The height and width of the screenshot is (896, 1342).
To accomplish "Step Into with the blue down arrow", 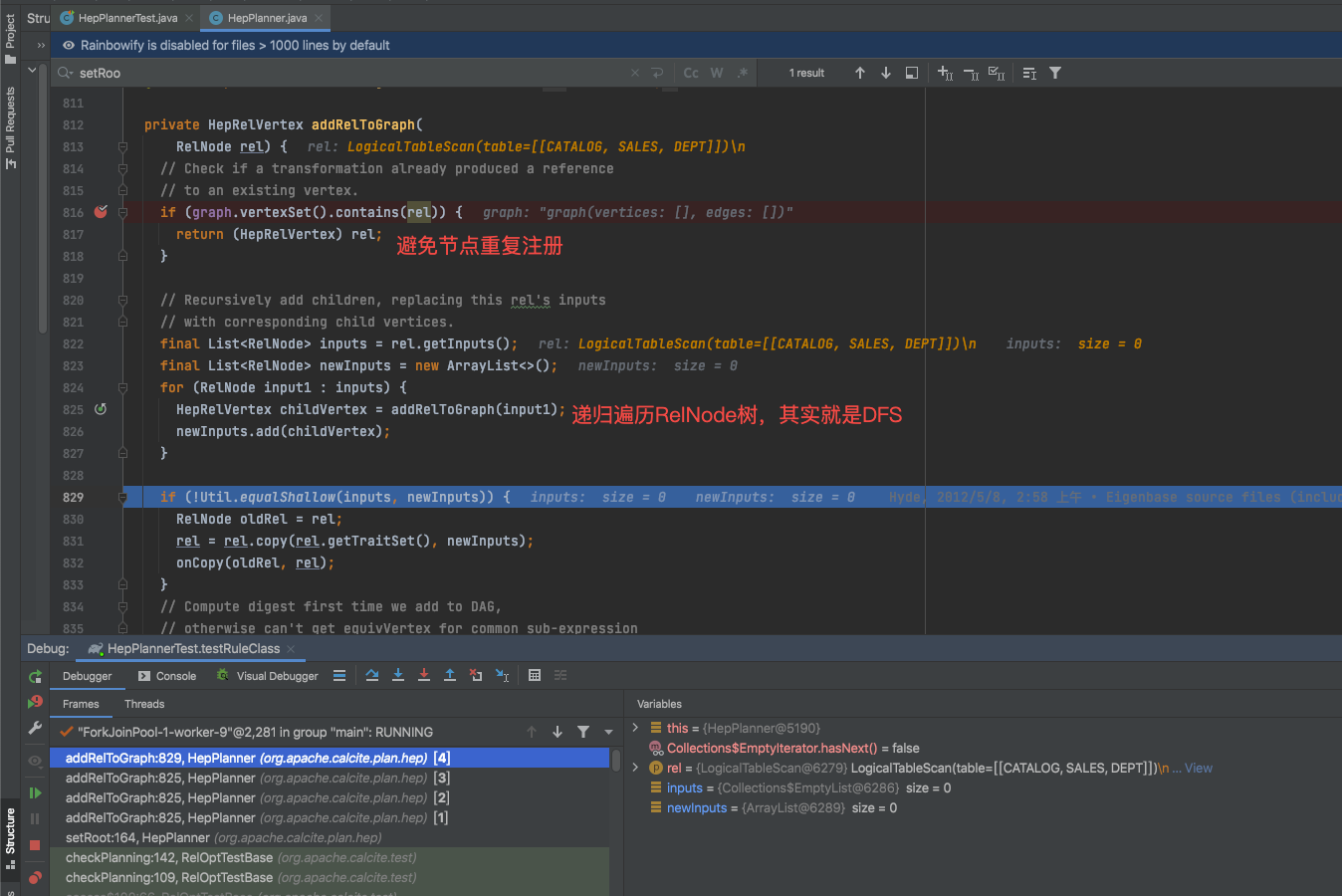I will coord(398,676).
